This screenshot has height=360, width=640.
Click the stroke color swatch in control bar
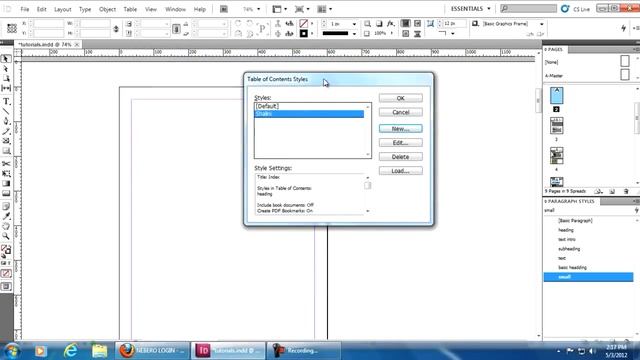[x=303, y=33]
